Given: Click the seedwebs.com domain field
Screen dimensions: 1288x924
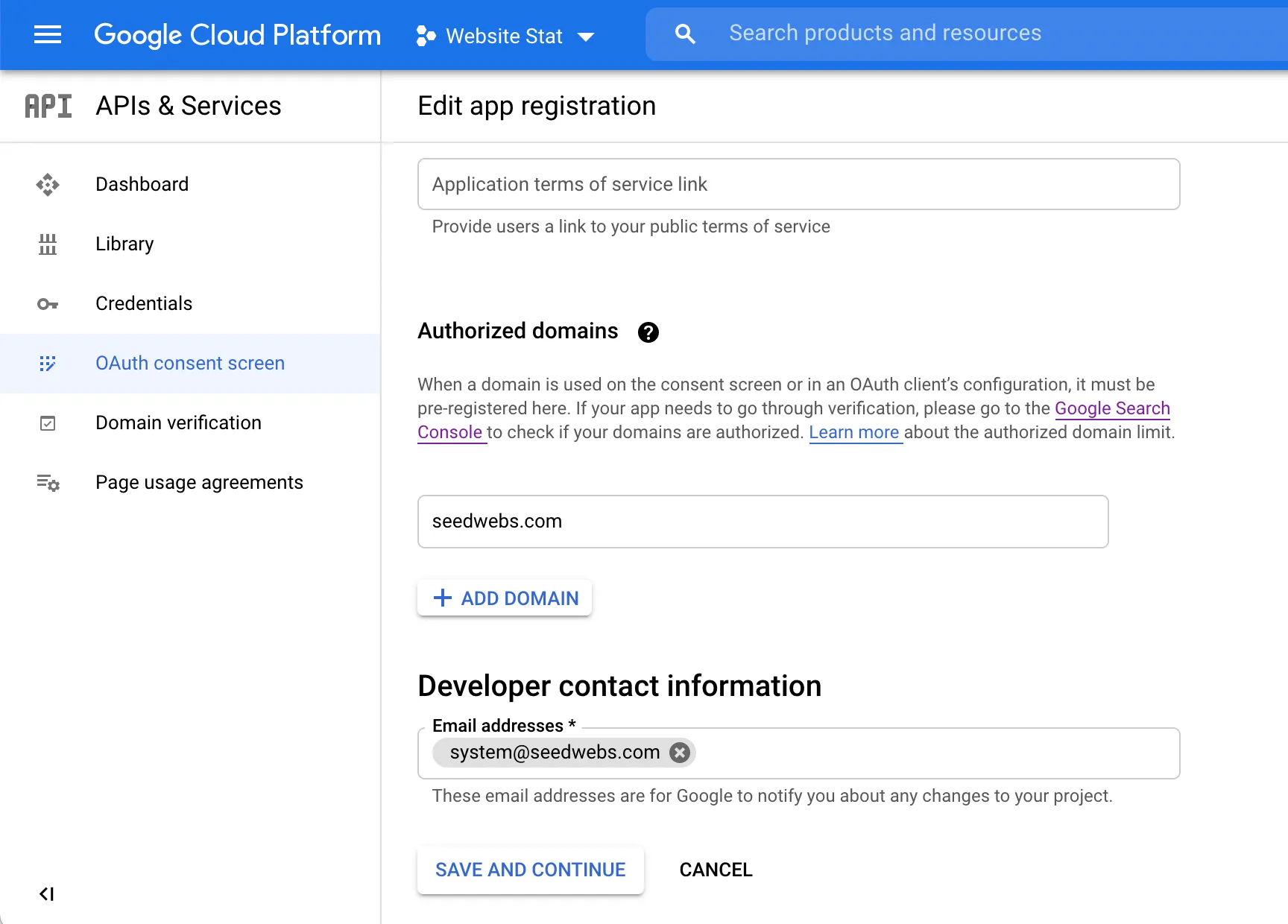Looking at the screenshot, I should 762,522.
